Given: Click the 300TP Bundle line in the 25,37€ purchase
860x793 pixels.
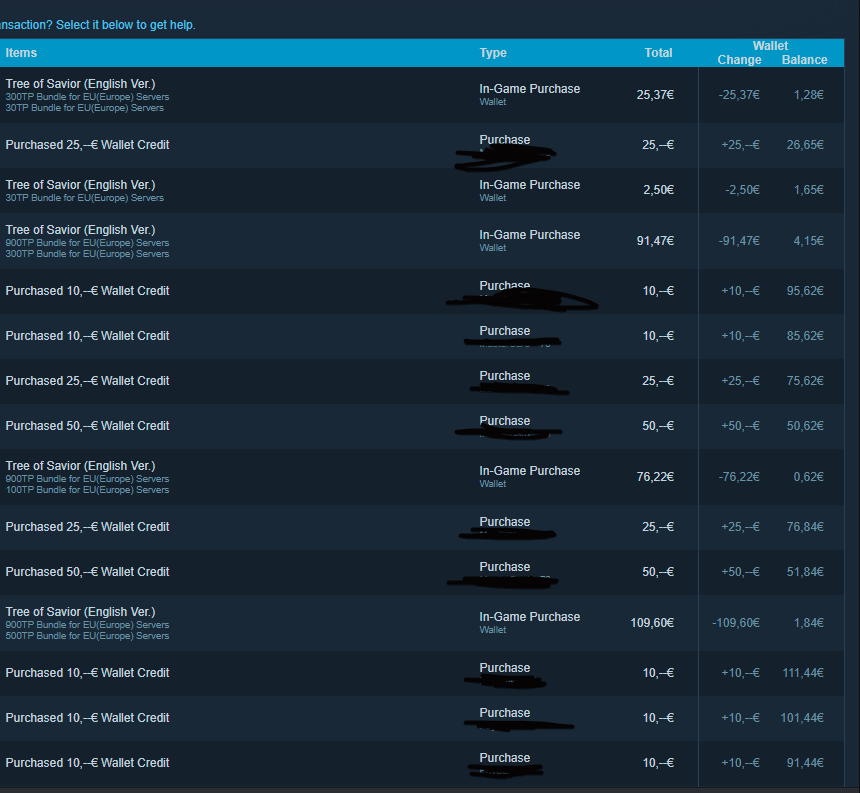Looking at the screenshot, I should 87,97.
